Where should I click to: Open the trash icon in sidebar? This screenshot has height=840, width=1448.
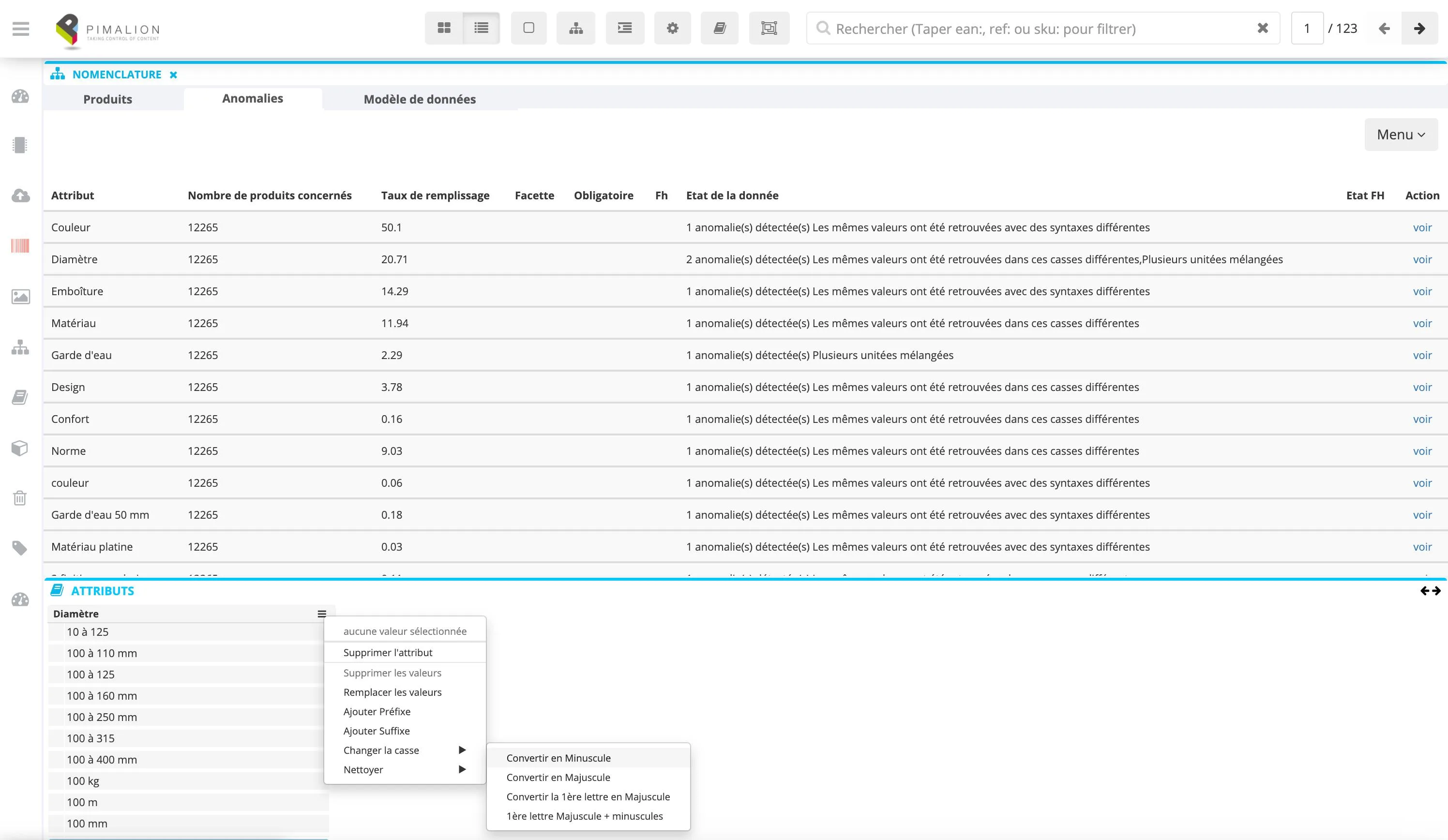20,497
